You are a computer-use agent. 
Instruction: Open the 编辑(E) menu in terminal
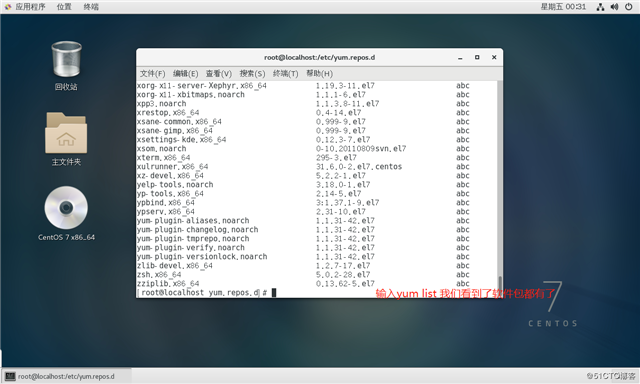pos(186,74)
